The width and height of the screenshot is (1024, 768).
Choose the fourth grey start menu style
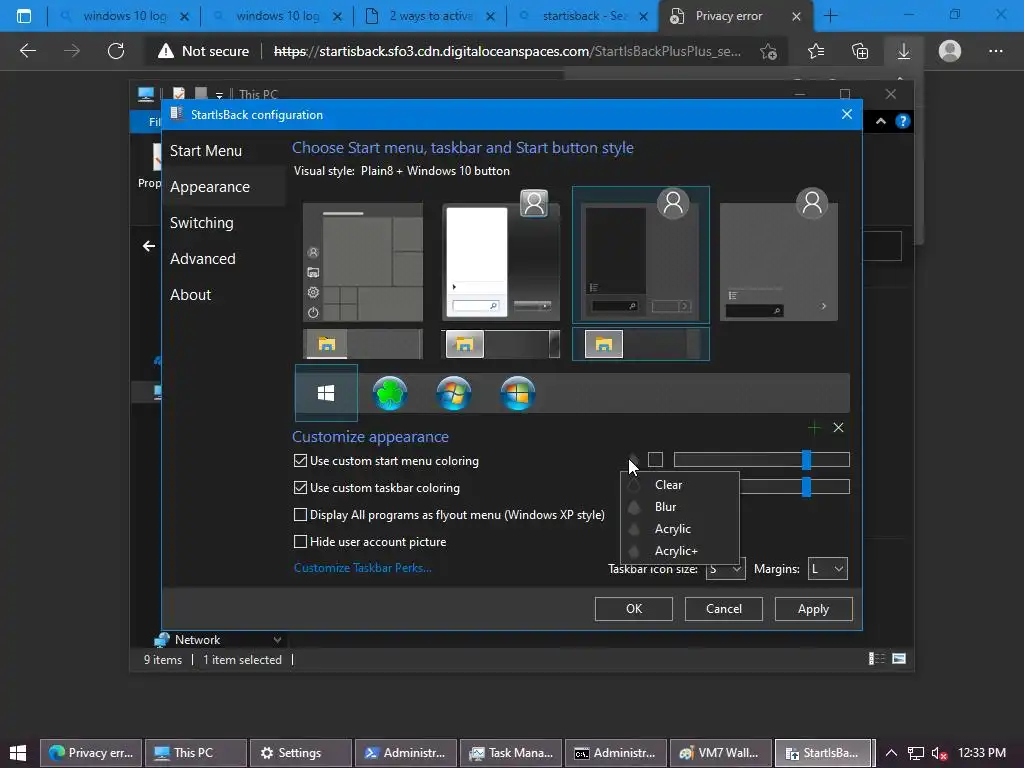point(779,255)
